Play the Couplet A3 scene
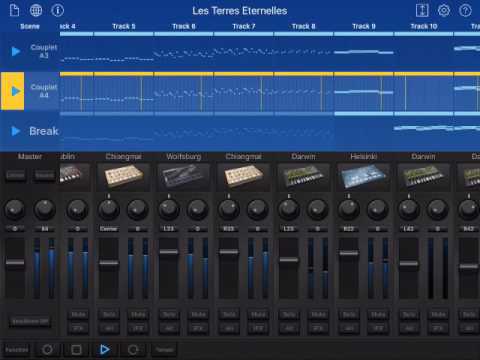Screen dimensions: 480x360 point(16,51)
